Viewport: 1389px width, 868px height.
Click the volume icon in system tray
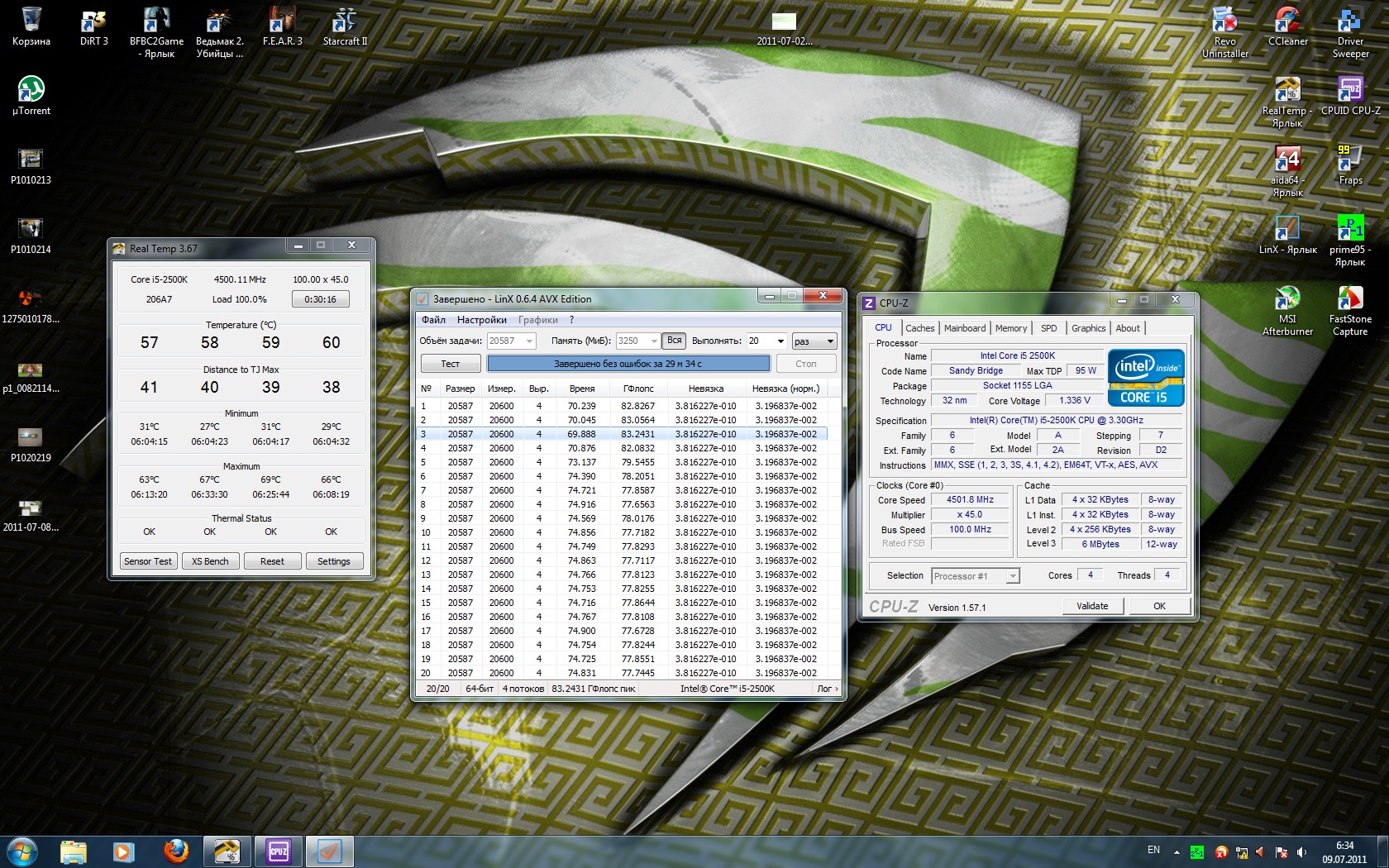[1301, 851]
